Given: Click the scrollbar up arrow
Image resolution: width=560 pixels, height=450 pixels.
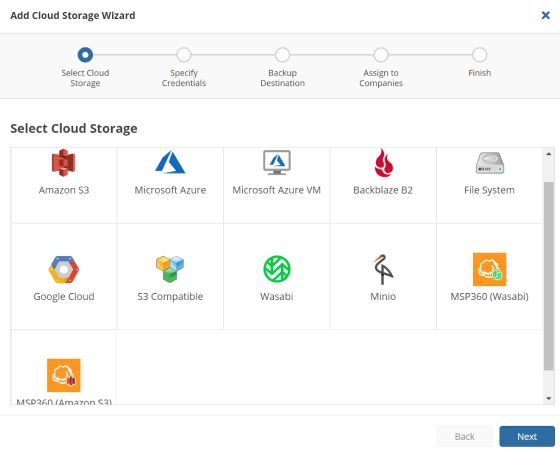Looking at the screenshot, I should click(549, 154).
